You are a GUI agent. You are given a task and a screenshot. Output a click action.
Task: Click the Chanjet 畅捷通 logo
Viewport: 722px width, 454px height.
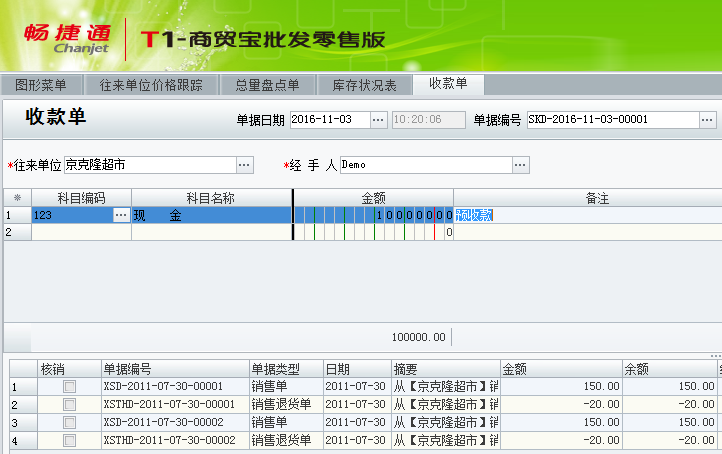[x=67, y=39]
